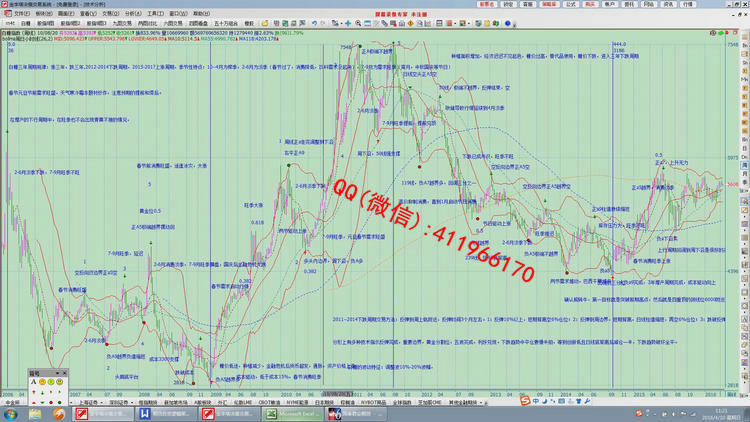The height and width of the screenshot is (422, 750).
Task: Open the 交易 menu
Action: click(x=110, y=13)
